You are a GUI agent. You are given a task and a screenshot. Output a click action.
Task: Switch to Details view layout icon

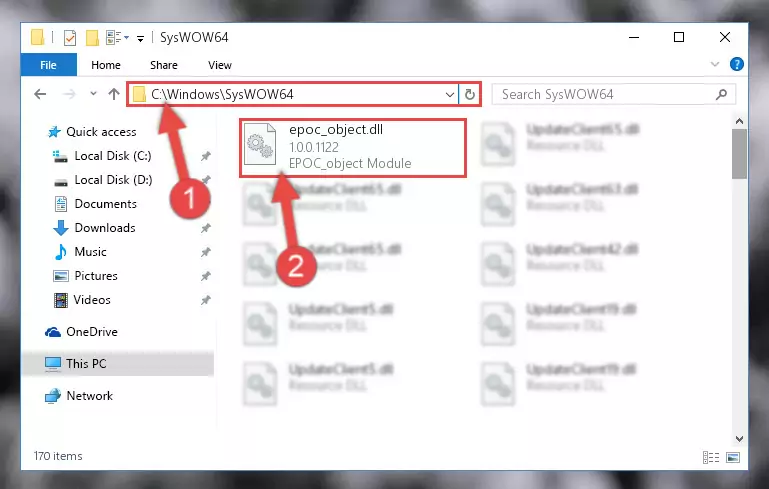click(x=711, y=457)
